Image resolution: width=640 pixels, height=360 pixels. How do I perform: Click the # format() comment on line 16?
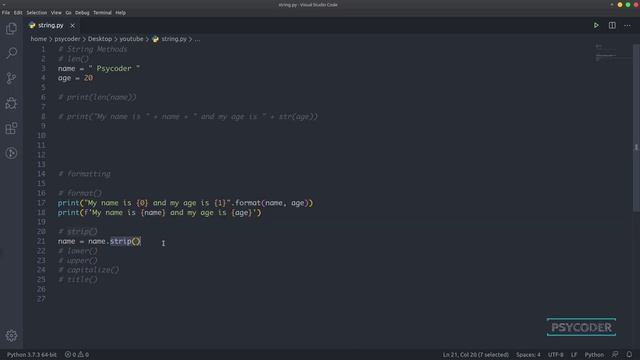(80, 193)
